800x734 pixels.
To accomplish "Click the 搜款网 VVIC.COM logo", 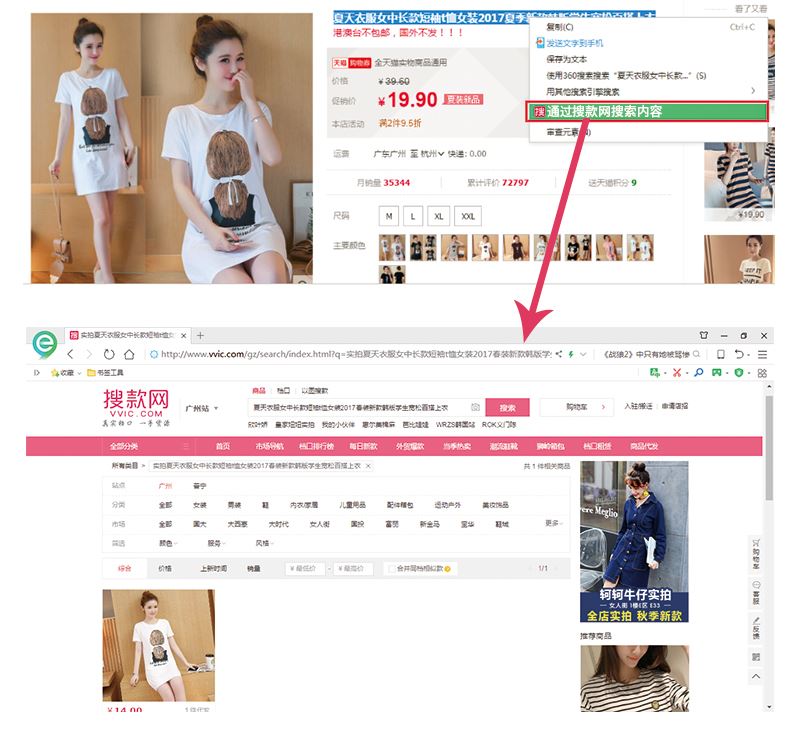I will click(x=136, y=407).
